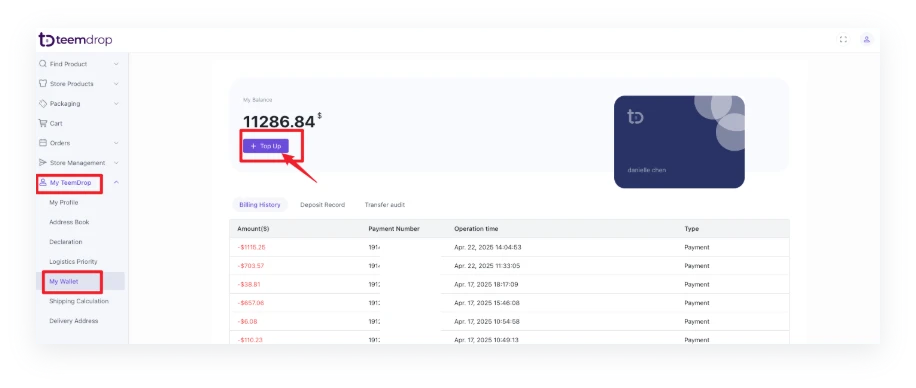This screenshot has height=388, width=916.
Task: Click the blue wallet card graphic
Action: click(679, 142)
